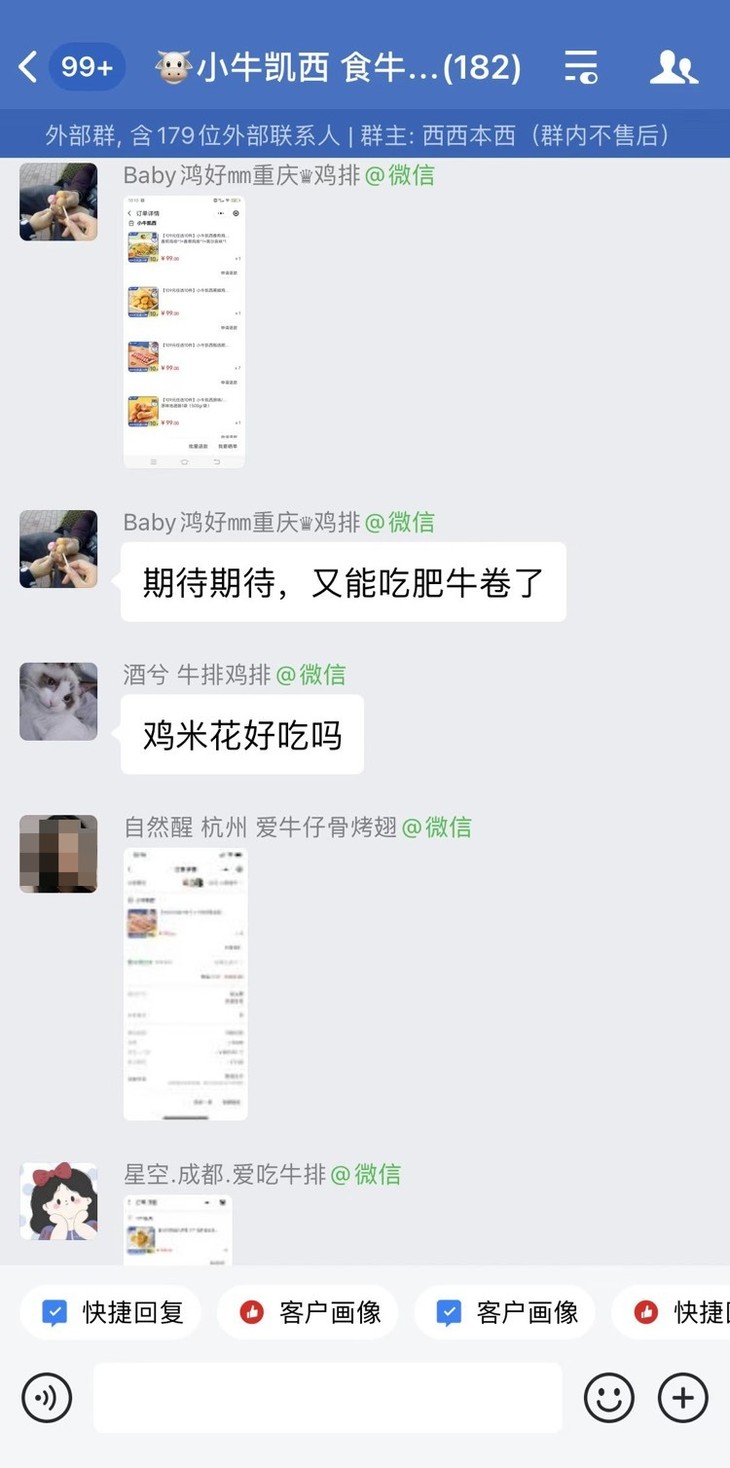Tap the partially visible 快捷 shortcut at right
This screenshot has height=1468, width=730.
[x=671, y=1312]
